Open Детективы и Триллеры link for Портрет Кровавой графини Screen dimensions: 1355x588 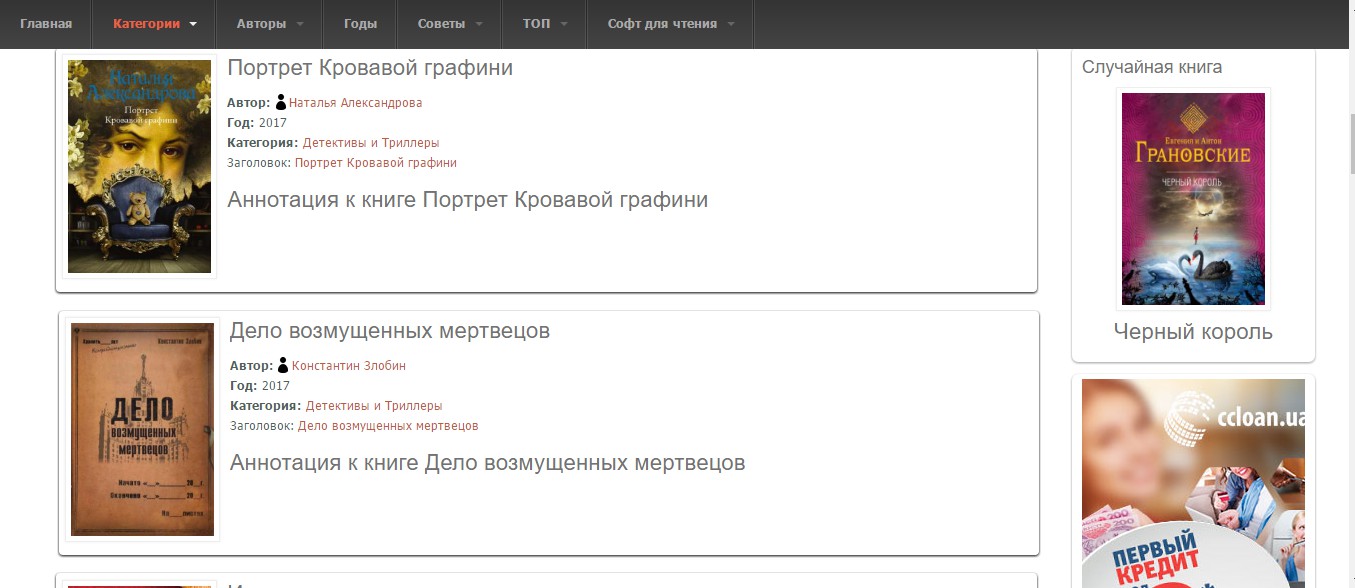pyautogui.click(x=371, y=143)
